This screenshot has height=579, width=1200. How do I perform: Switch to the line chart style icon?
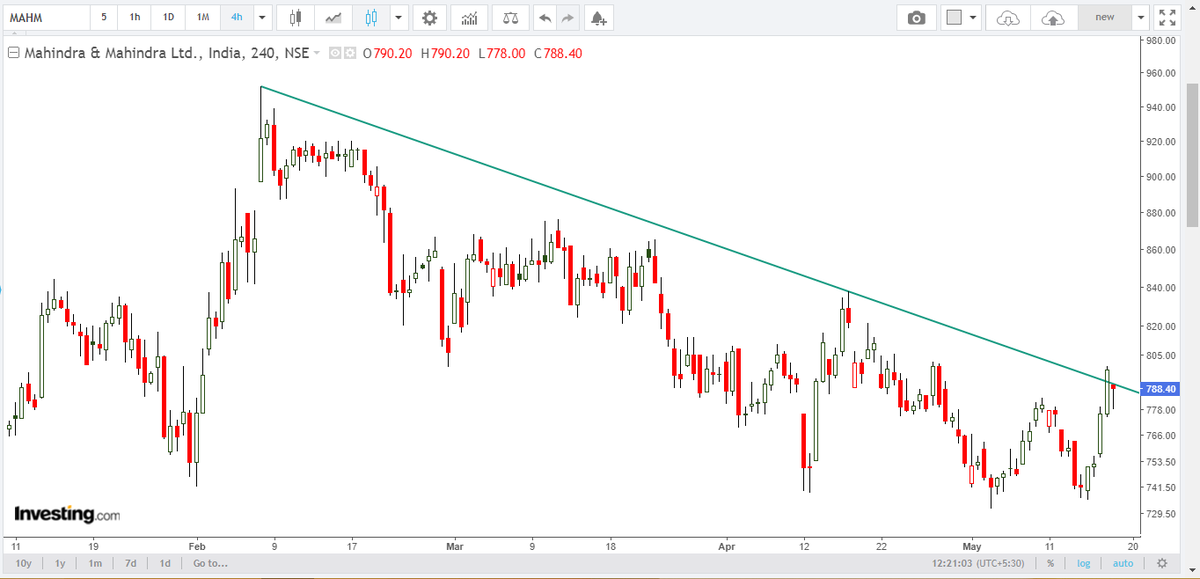(x=333, y=18)
